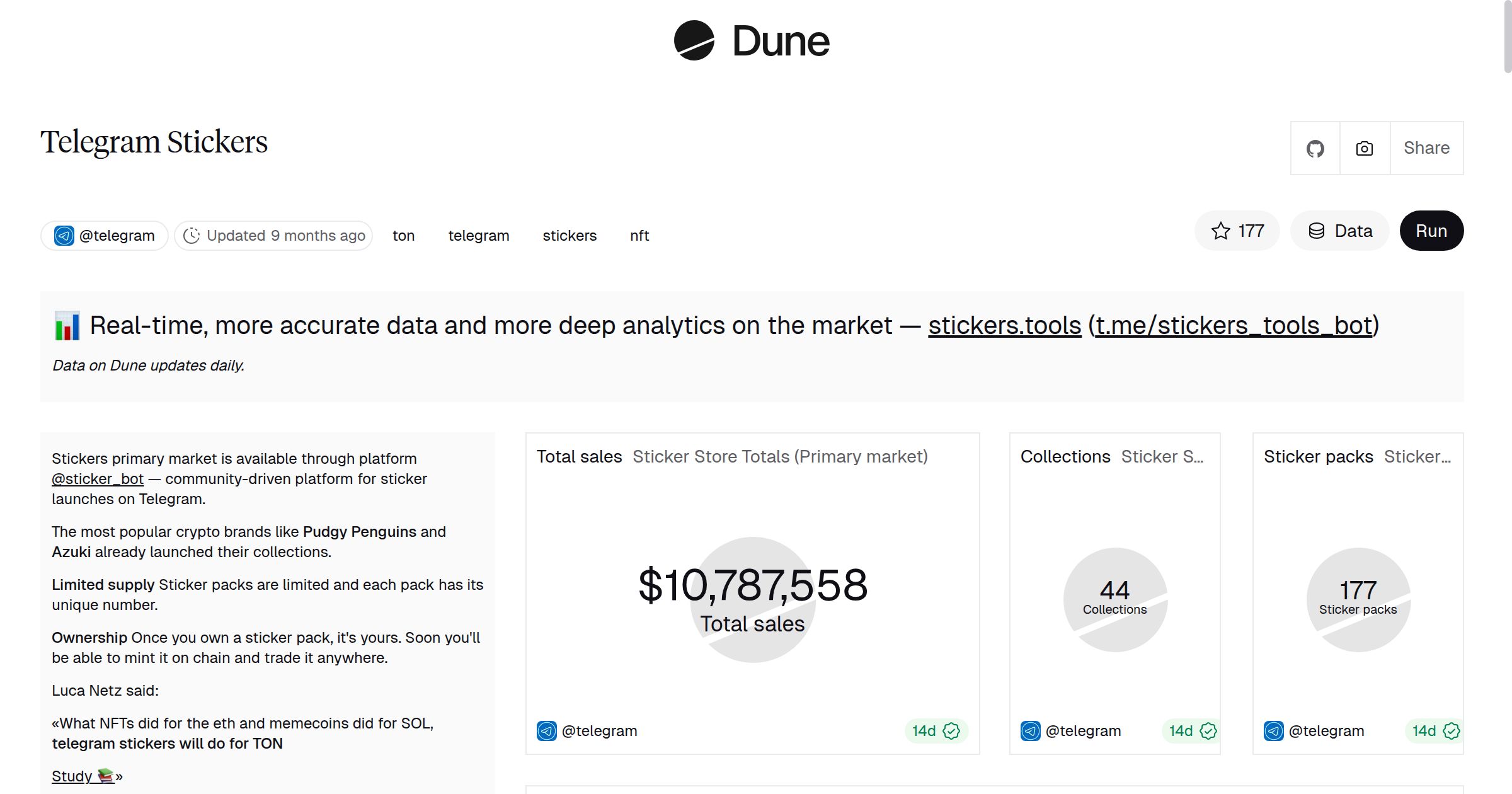Select the 'stickers' tag
Viewport: 1512px width, 794px height.
[x=569, y=236]
